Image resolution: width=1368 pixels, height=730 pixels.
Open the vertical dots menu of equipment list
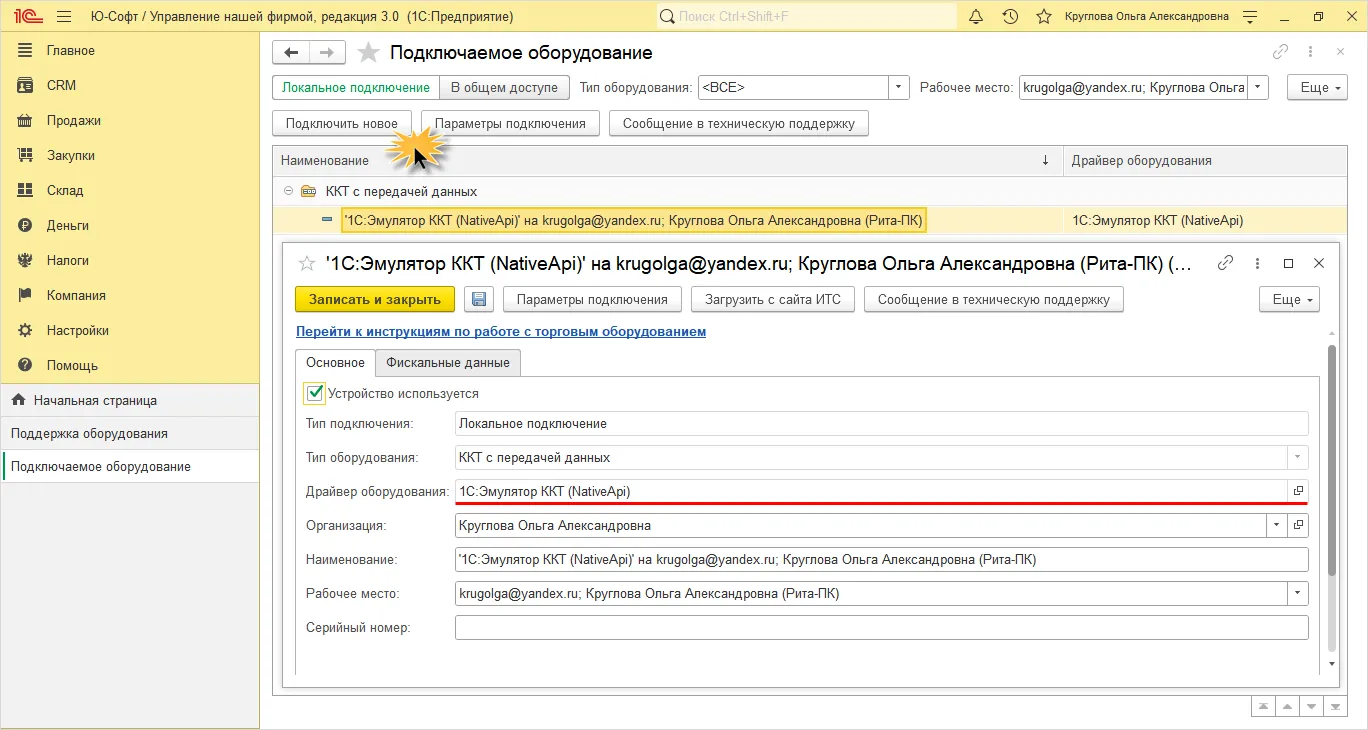pos(1312,53)
